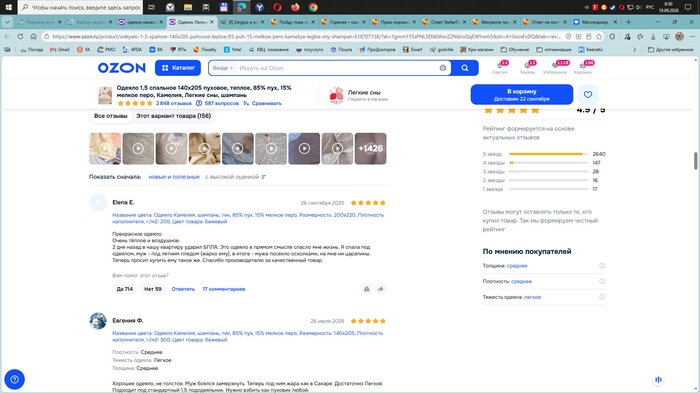700x394 pixels.
Task: Switch to the Мессенджер browser tab
Action: [x=595, y=21]
